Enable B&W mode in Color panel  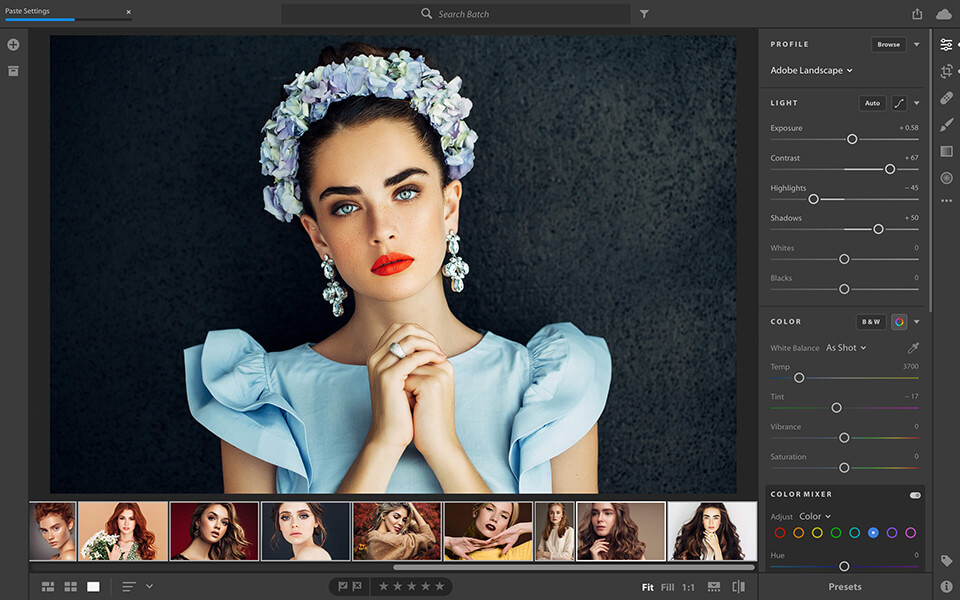click(x=870, y=321)
